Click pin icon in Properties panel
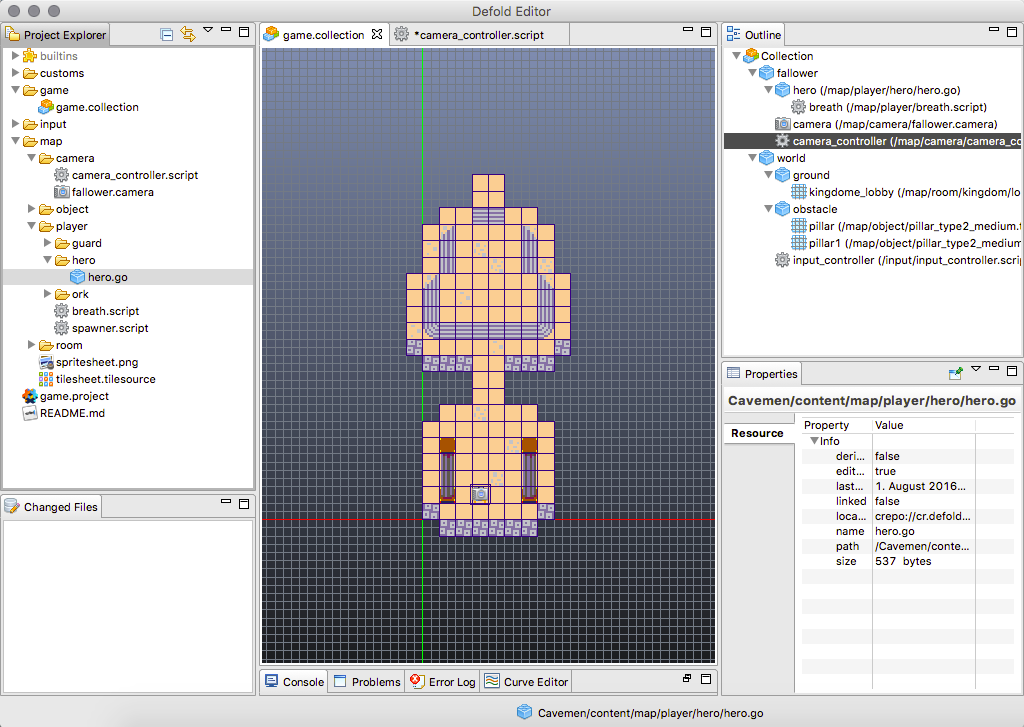1024x727 pixels. (x=956, y=373)
